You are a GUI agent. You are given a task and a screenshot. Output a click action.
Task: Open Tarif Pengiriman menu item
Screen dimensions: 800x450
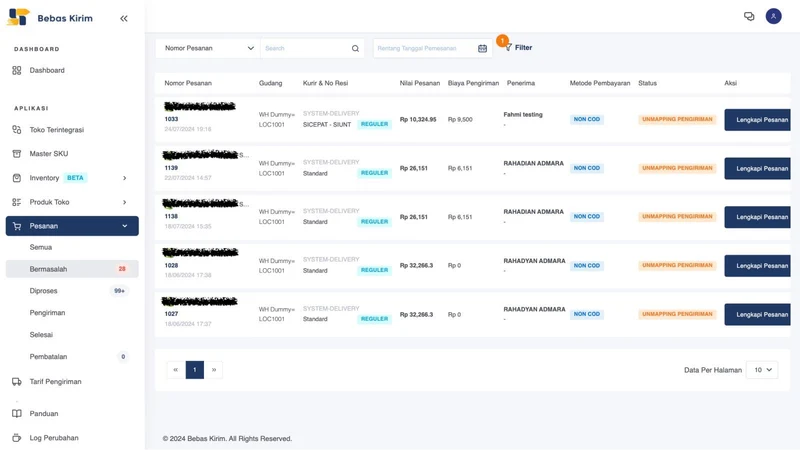point(56,382)
